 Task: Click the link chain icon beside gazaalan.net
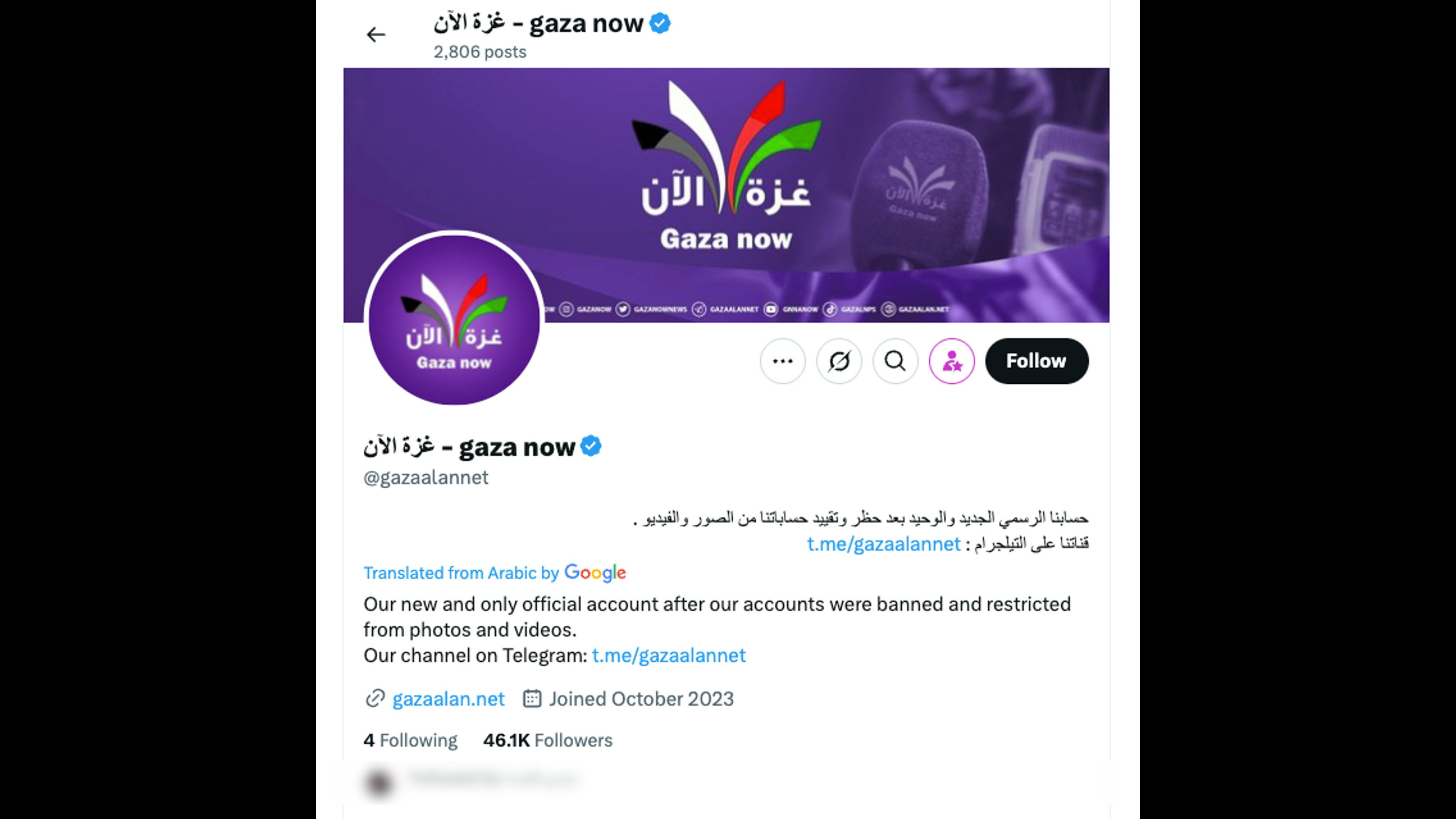coord(375,698)
